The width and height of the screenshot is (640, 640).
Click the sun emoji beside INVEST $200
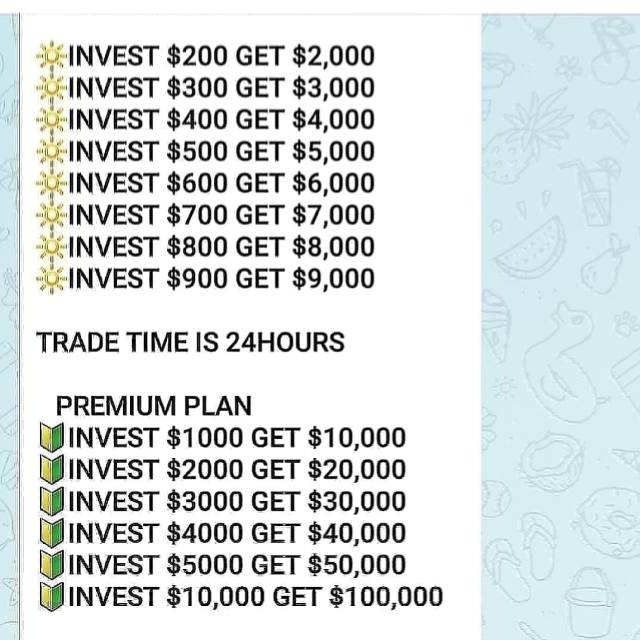[50, 56]
